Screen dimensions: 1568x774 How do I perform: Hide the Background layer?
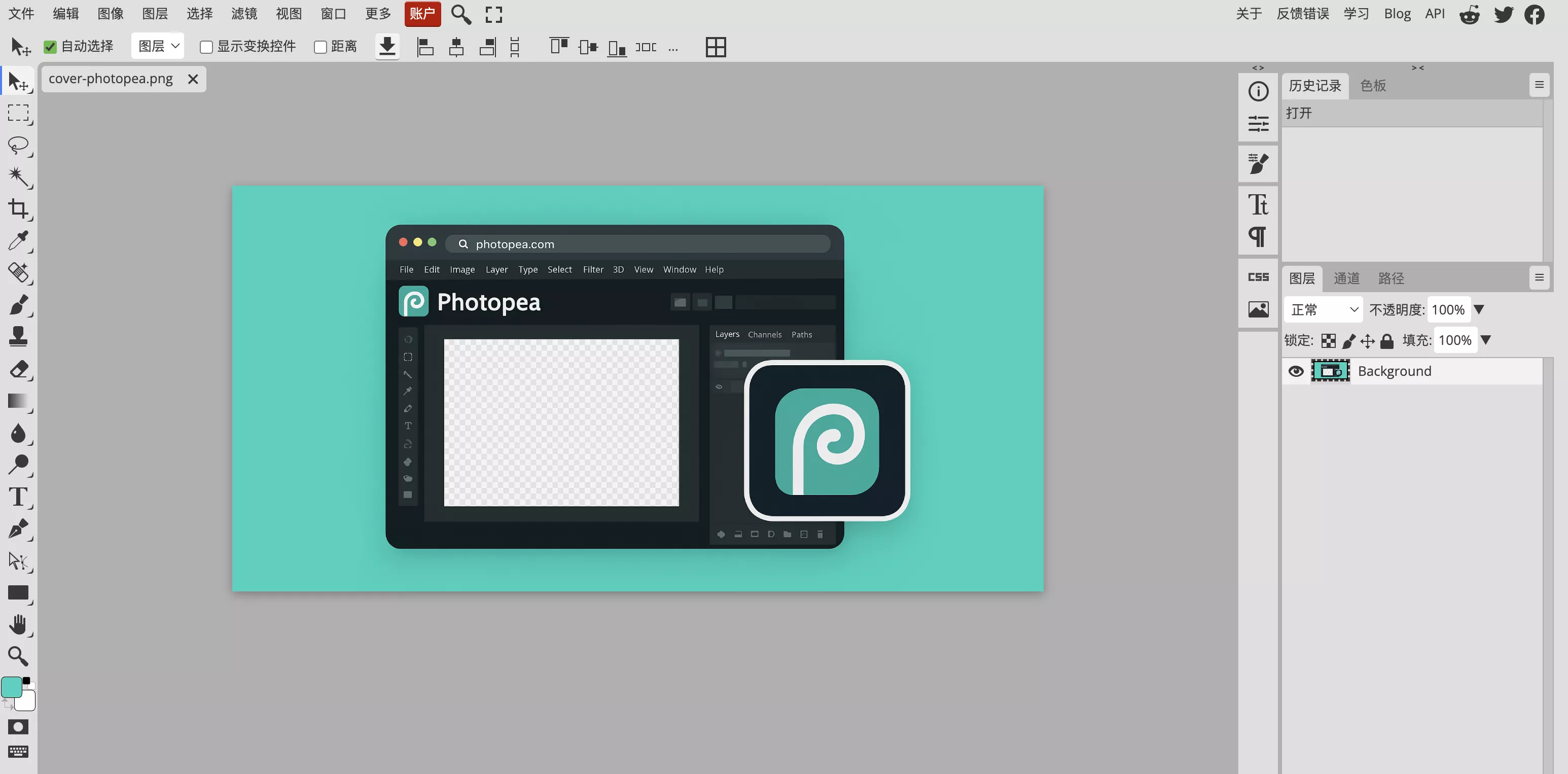point(1296,371)
